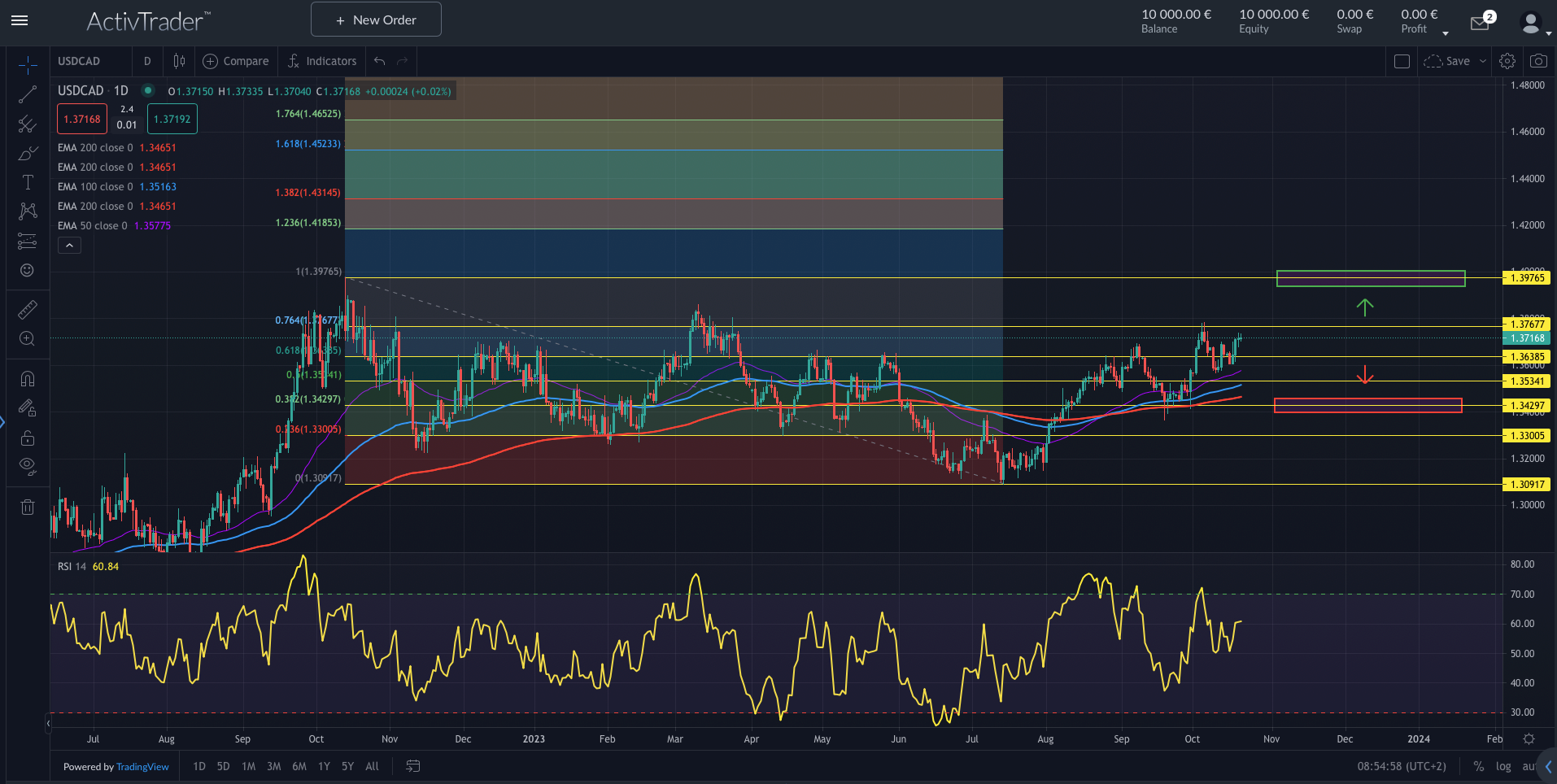This screenshot has height=784, width=1557.
Task: Remove drawings using the trash icon
Action: [27, 507]
